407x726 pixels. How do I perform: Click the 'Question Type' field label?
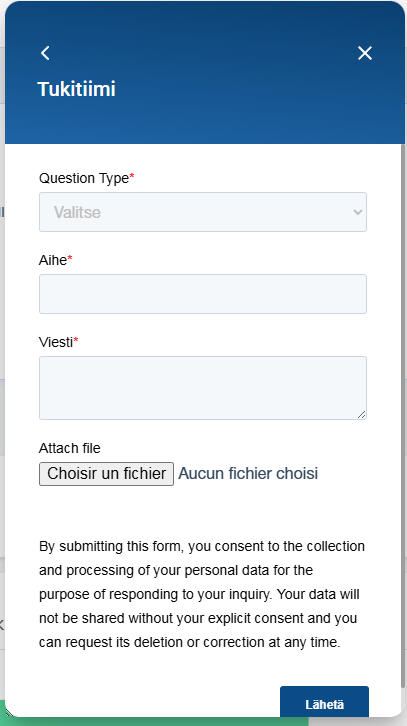click(84, 178)
